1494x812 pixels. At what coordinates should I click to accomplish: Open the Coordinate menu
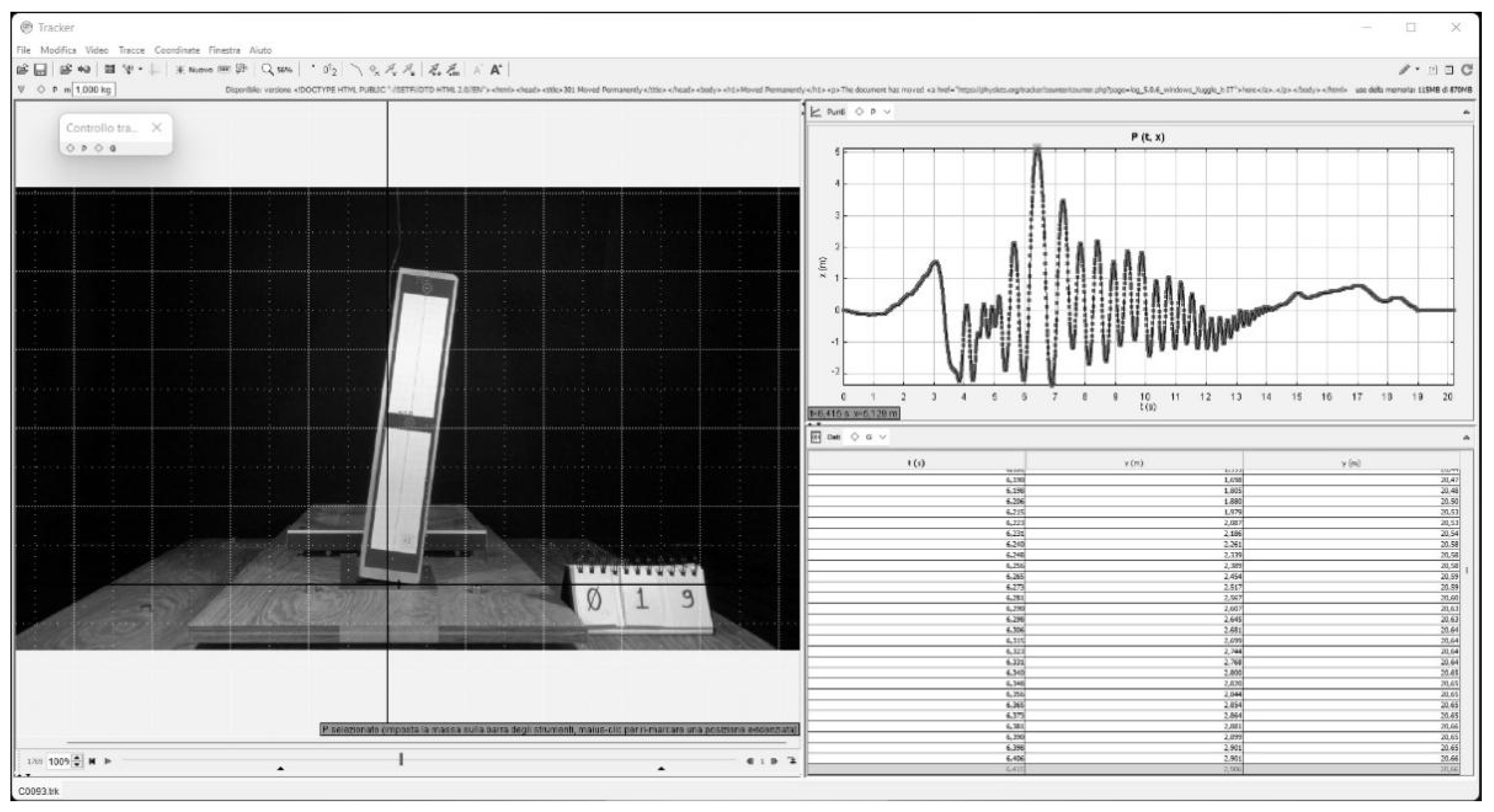(x=177, y=51)
